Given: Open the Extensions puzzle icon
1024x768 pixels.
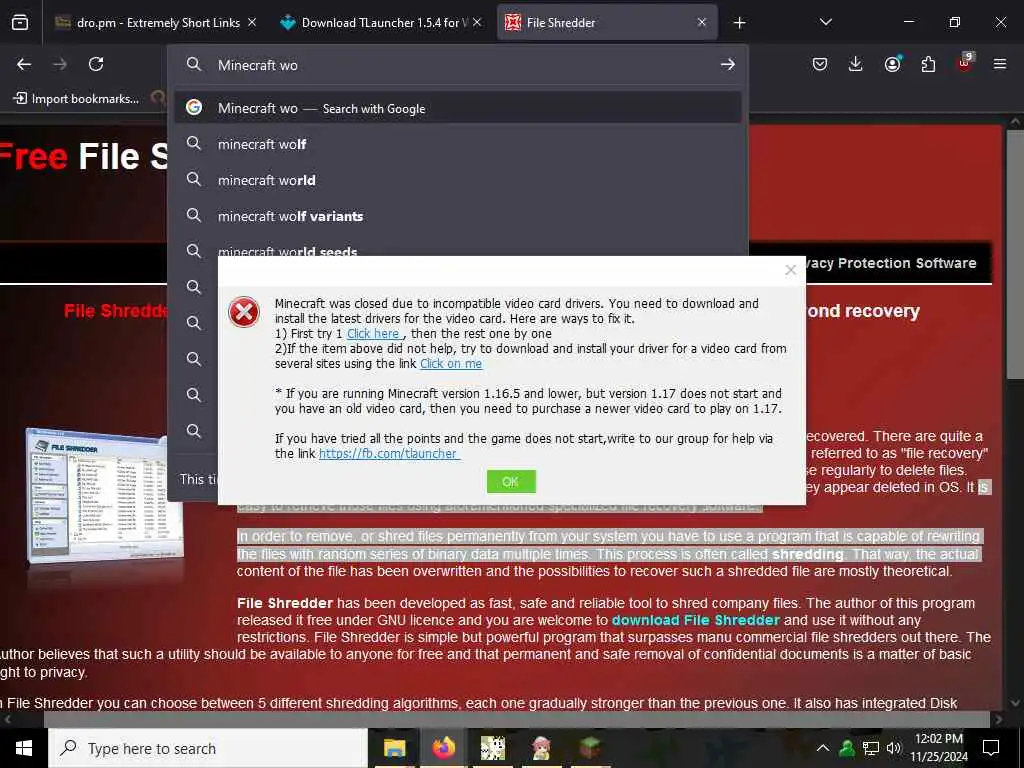Looking at the screenshot, I should pyautogui.click(x=928, y=64).
